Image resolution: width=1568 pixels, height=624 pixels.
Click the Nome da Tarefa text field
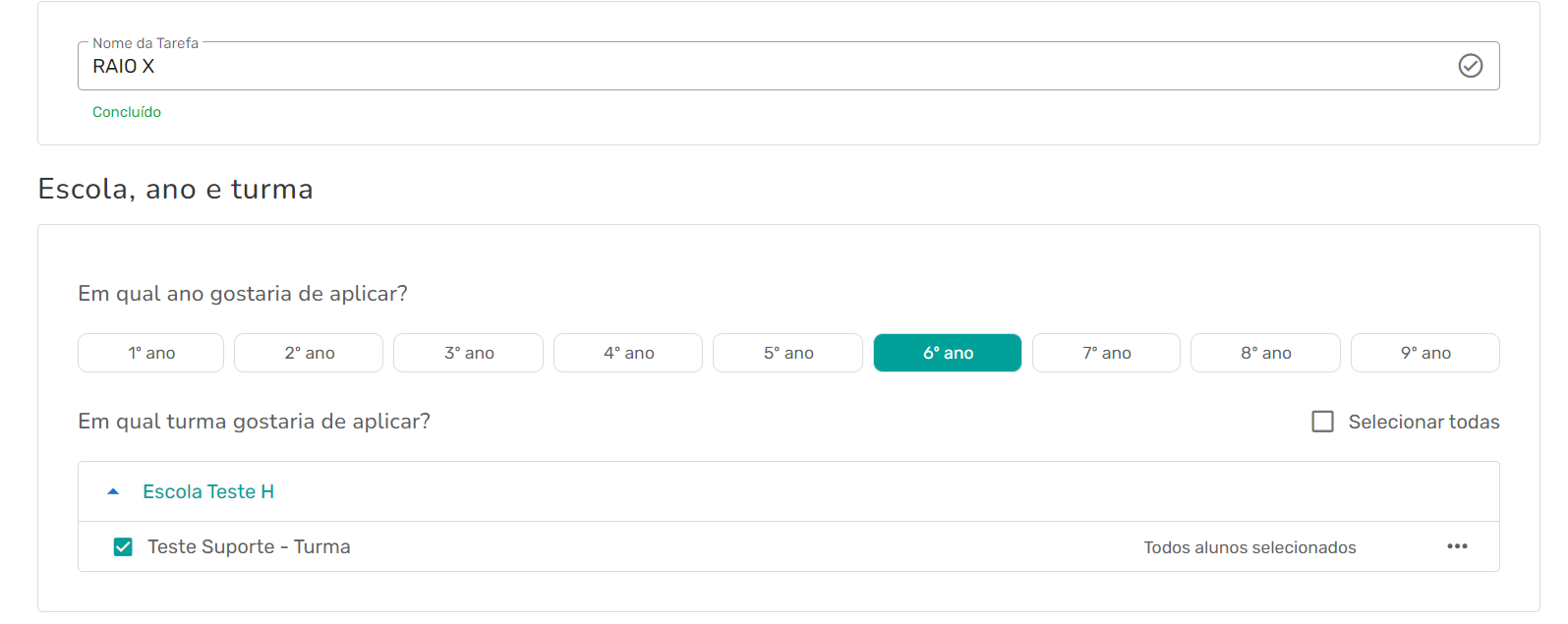click(767, 67)
